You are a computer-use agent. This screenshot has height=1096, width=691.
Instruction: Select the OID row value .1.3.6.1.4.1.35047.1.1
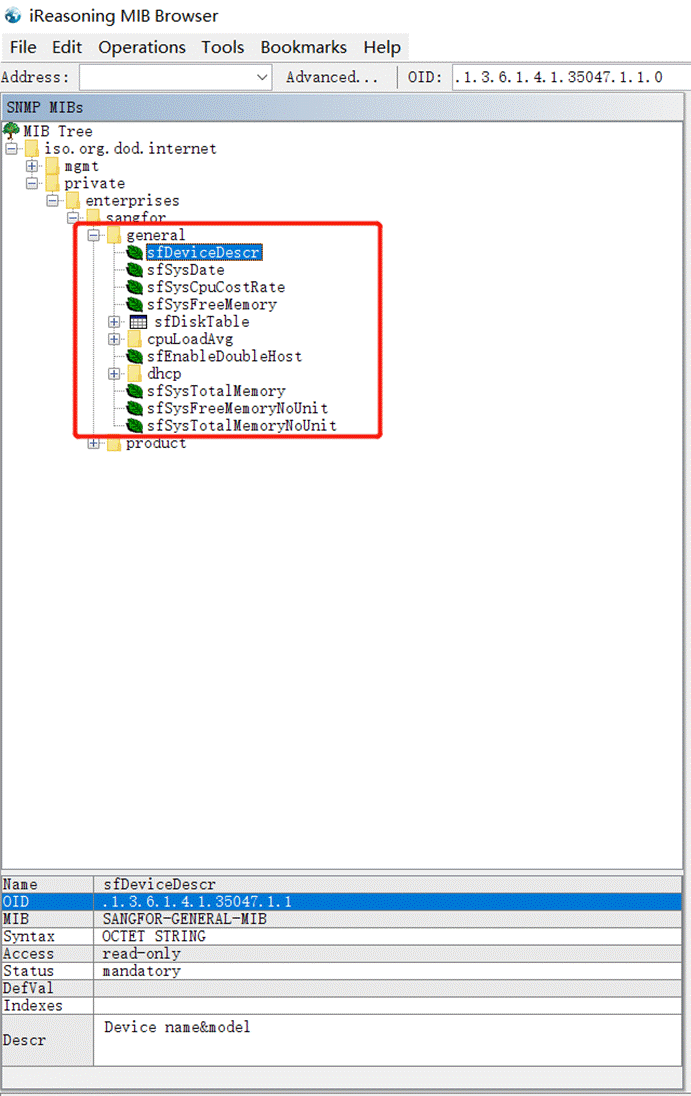(197, 902)
